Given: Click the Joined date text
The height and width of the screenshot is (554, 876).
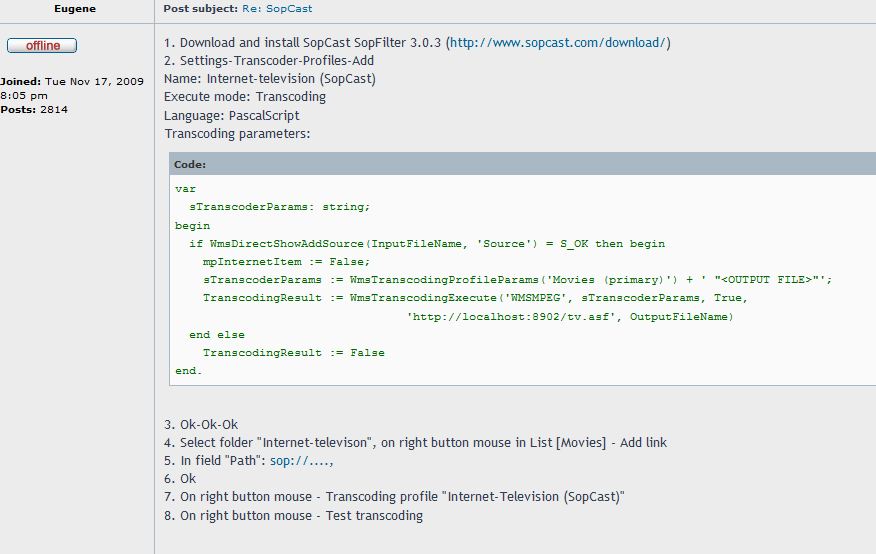Looking at the screenshot, I should 72,88.
